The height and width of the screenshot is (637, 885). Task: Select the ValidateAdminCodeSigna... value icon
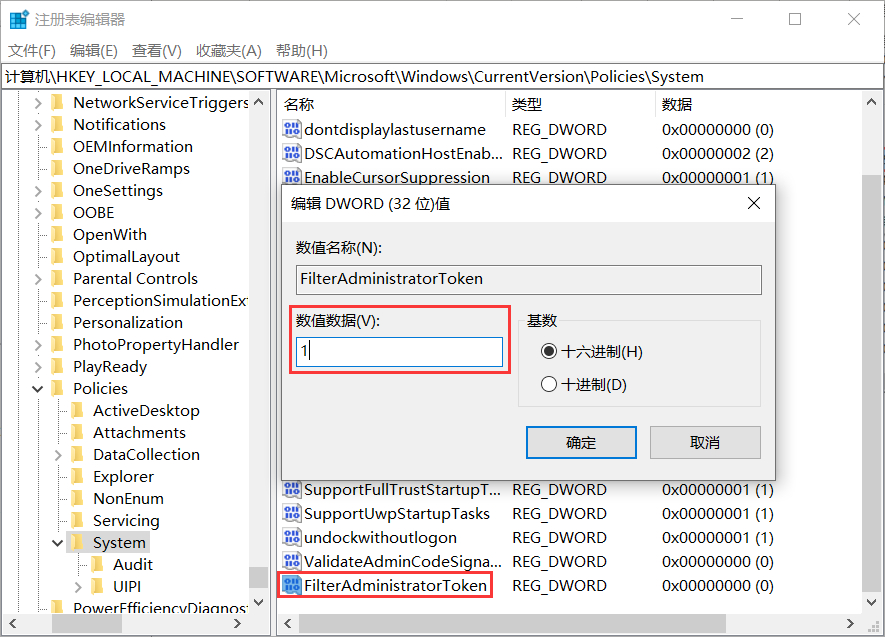pyautogui.click(x=293, y=561)
